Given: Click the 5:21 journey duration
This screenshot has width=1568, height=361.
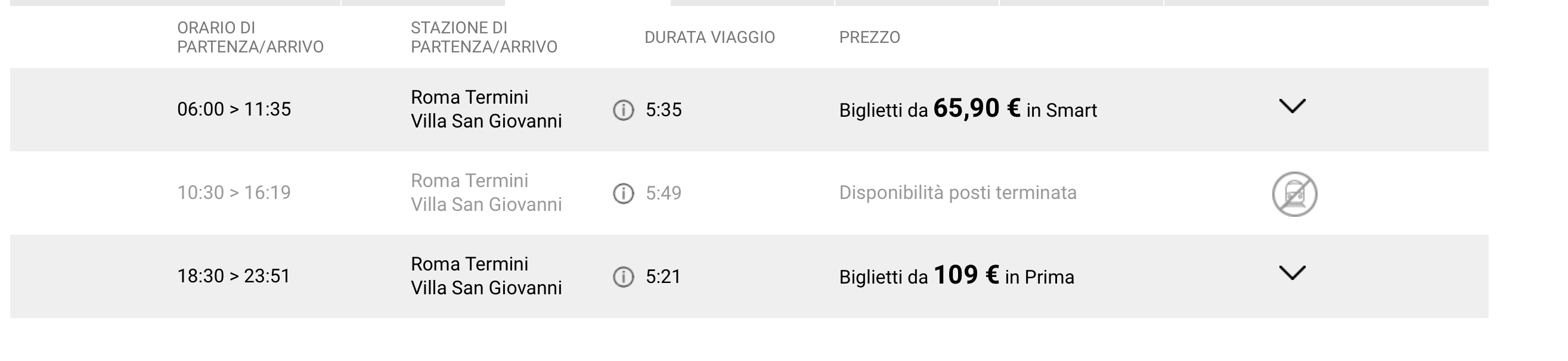Looking at the screenshot, I should pyautogui.click(x=663, y=276).
